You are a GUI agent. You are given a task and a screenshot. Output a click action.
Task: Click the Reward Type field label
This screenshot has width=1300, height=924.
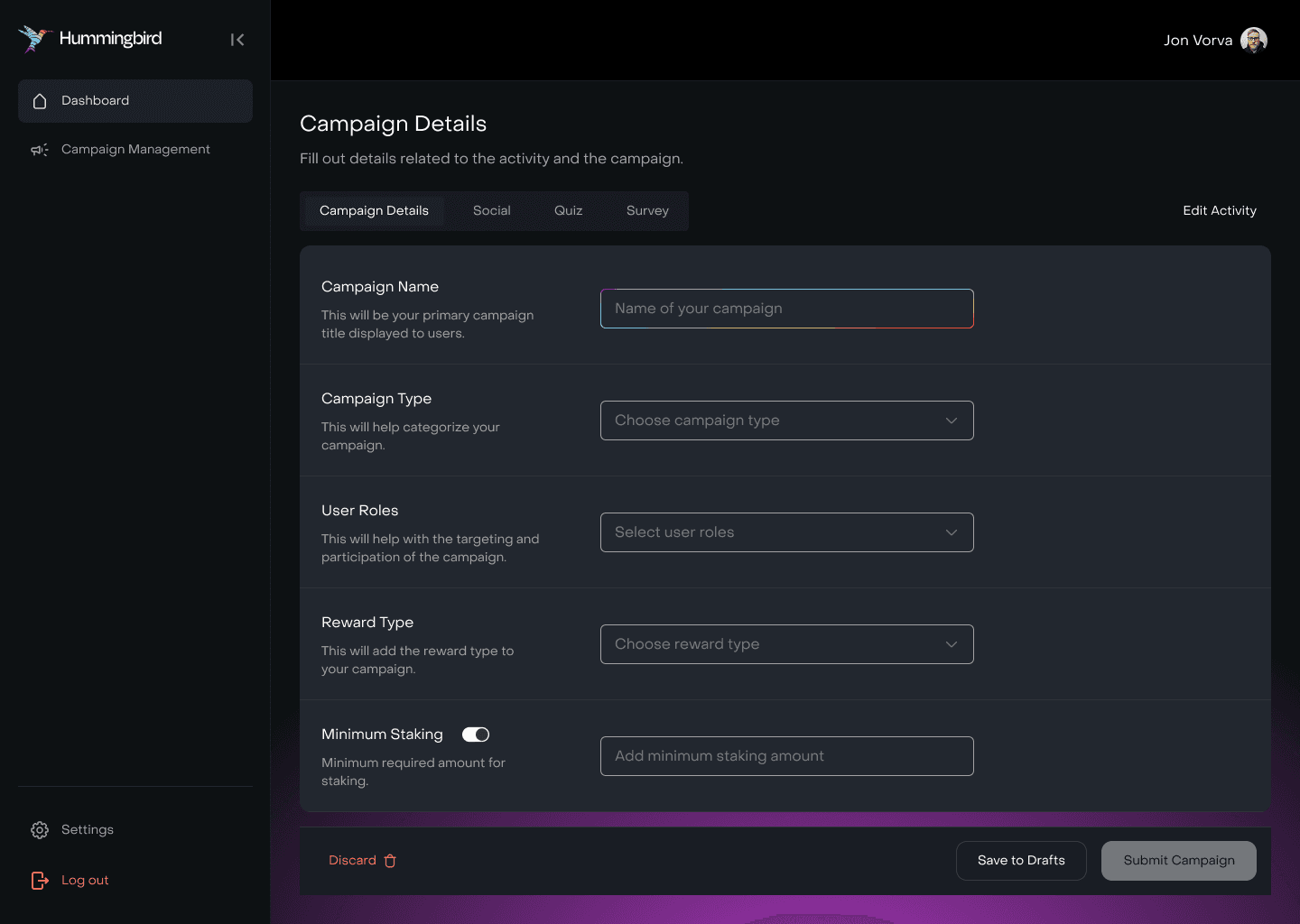[x=367, y=623]
